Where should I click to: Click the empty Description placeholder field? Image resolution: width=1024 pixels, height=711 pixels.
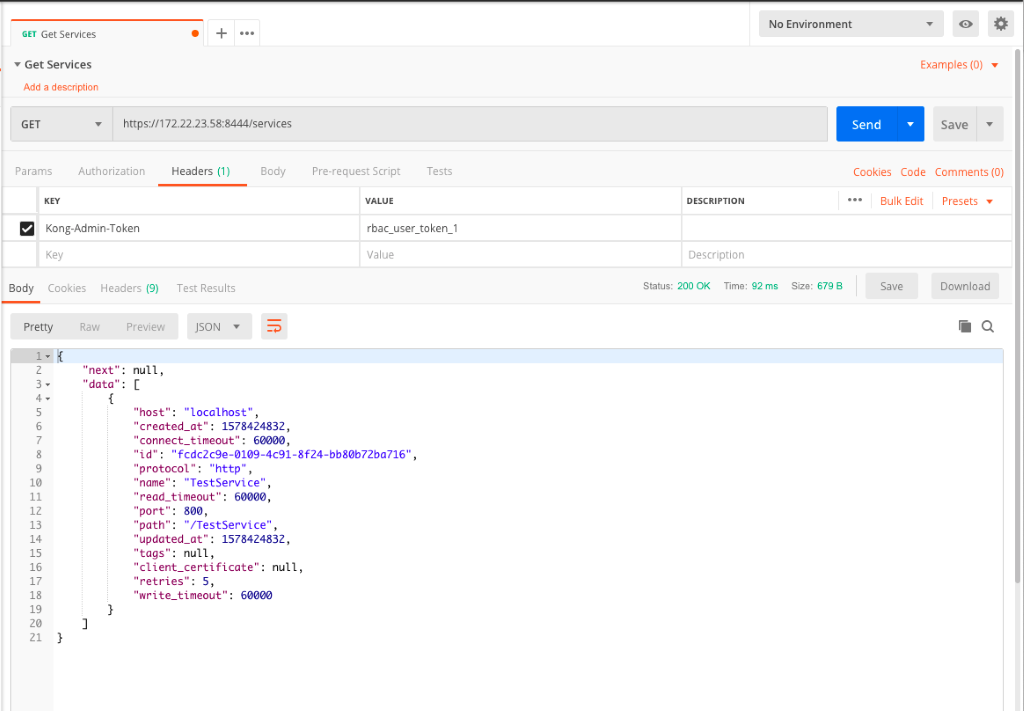pyautogui.click(x=846, y=255)
